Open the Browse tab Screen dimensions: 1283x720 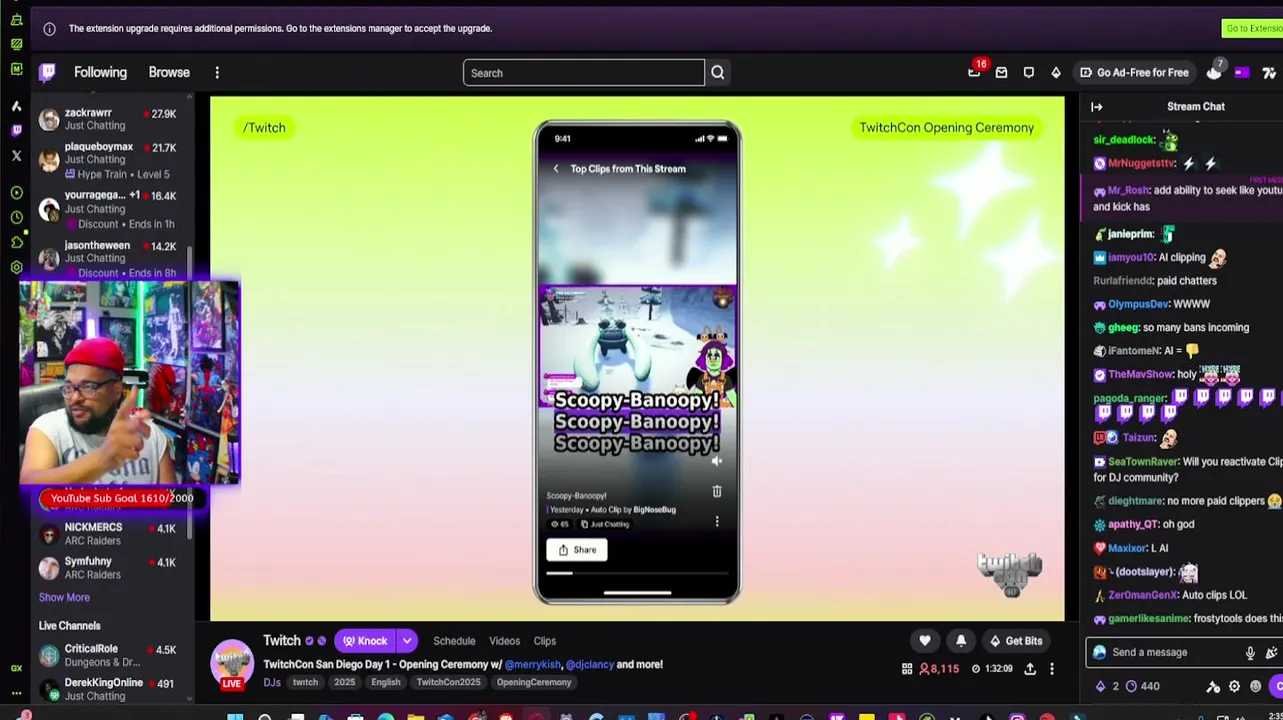point(169,72)
